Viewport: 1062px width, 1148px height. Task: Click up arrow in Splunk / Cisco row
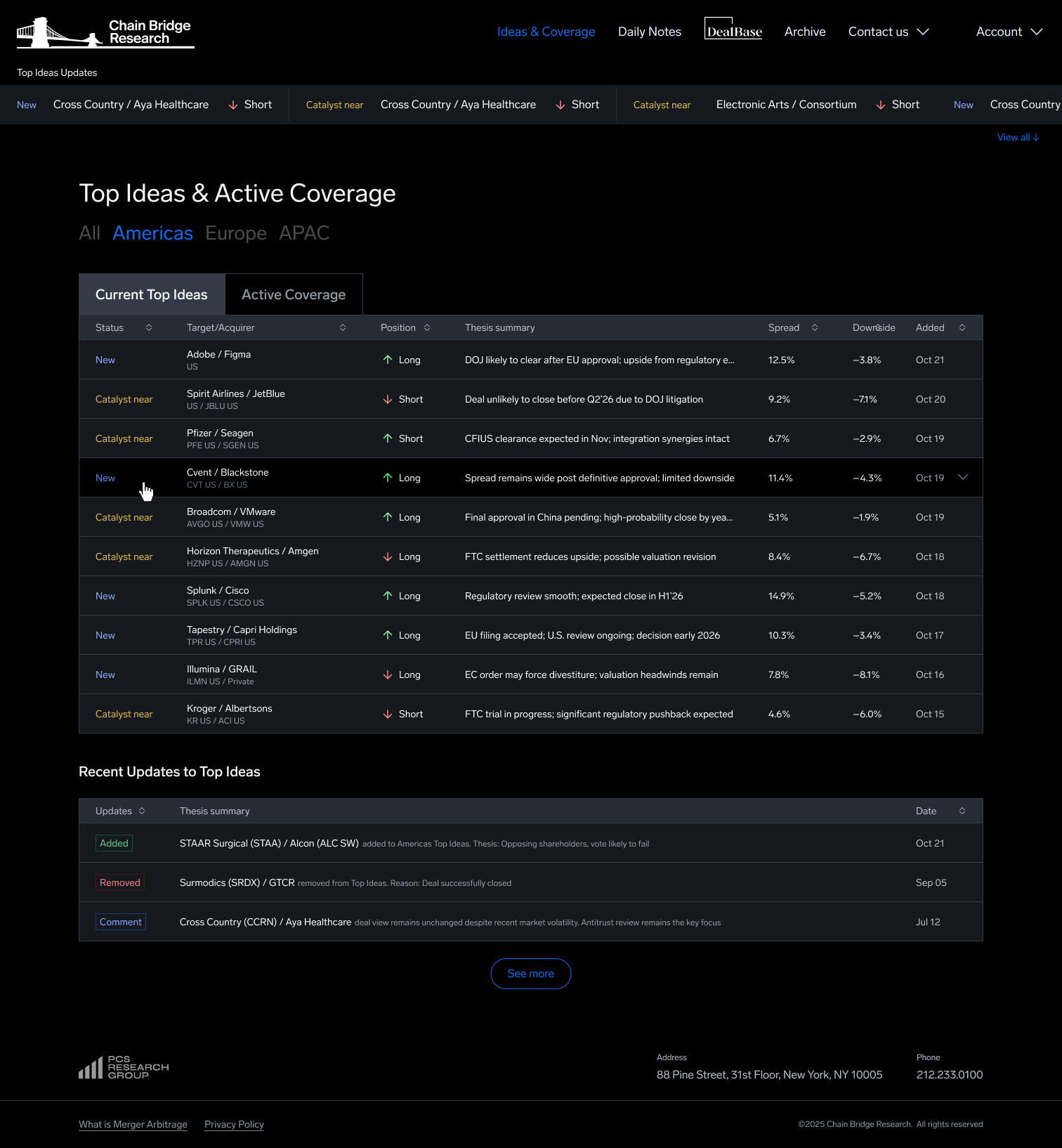pos(388,596)
